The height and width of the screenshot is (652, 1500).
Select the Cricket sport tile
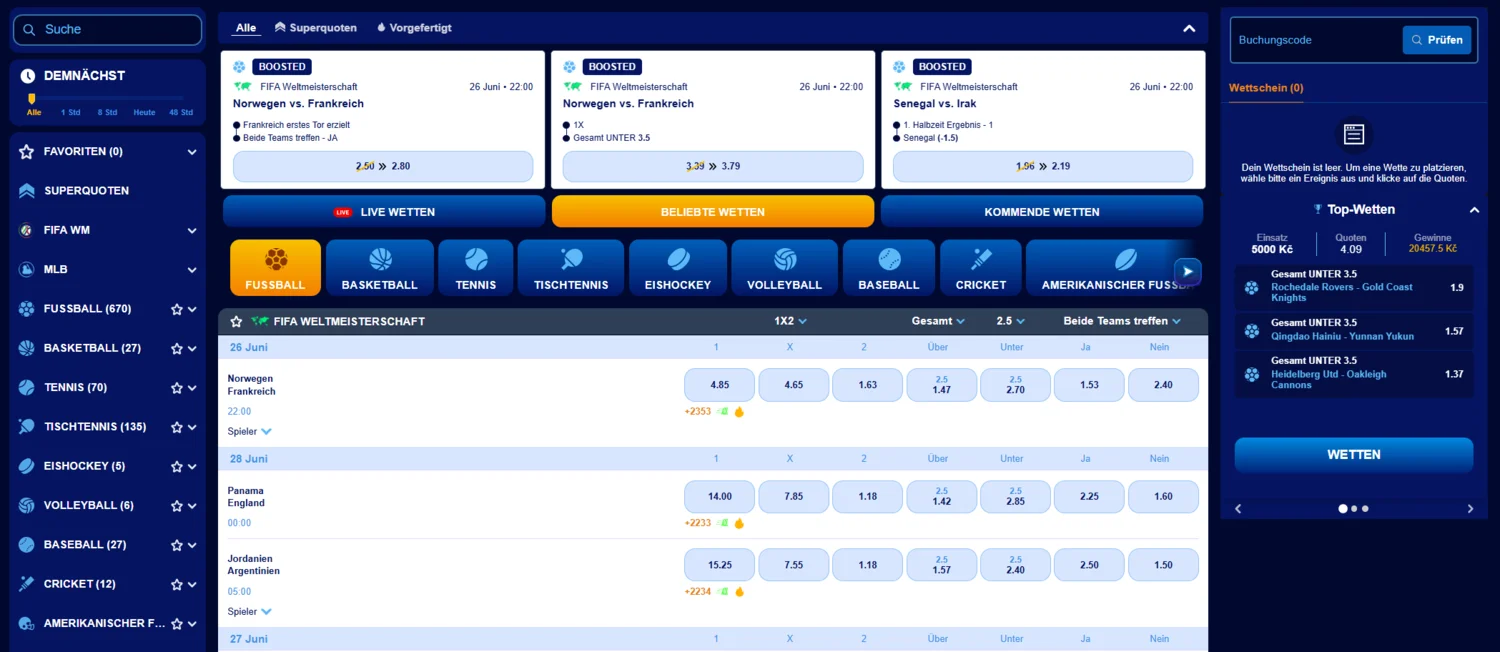click(x=981, y=268)
